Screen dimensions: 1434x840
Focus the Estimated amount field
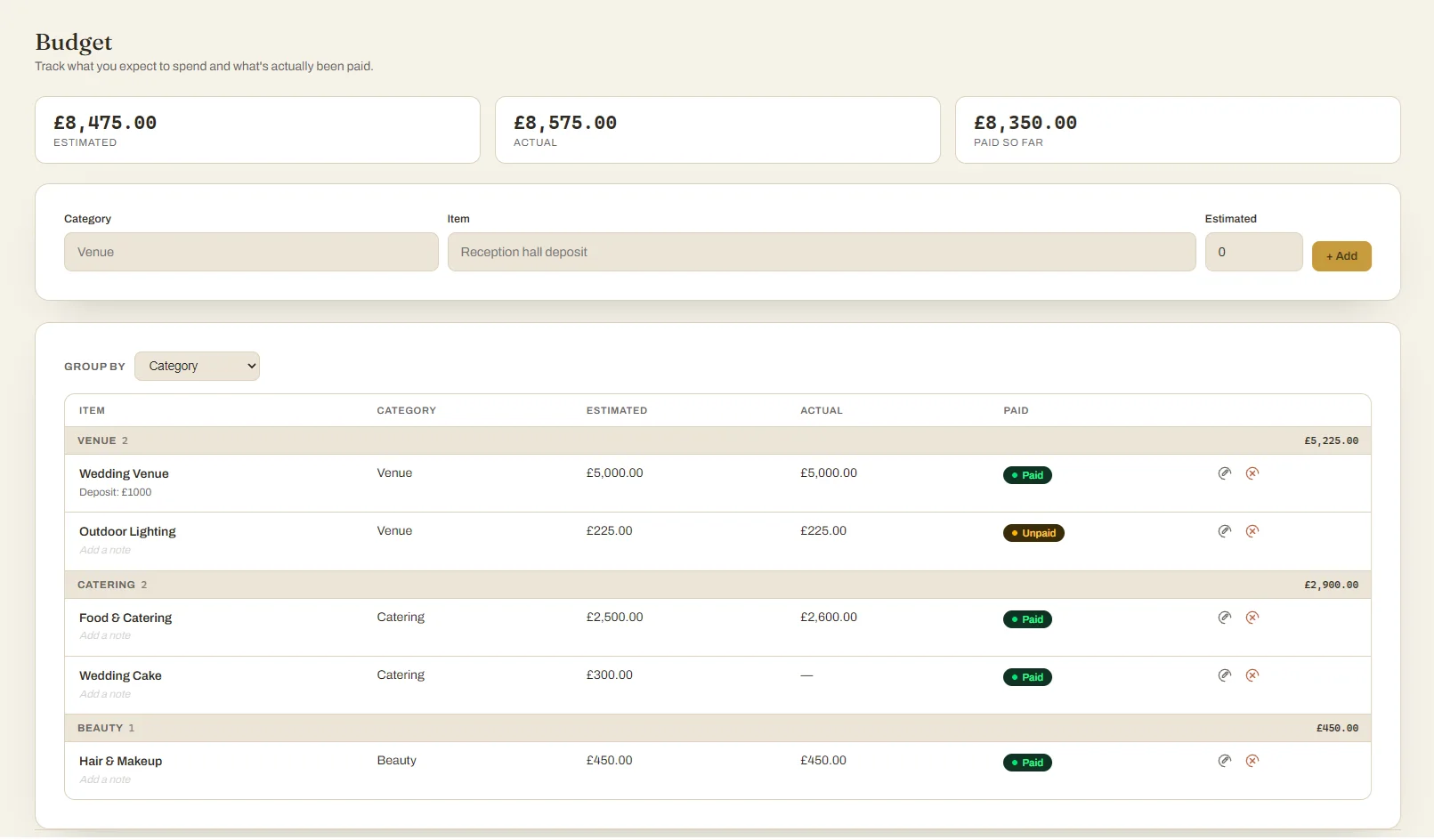(1254, 252)
